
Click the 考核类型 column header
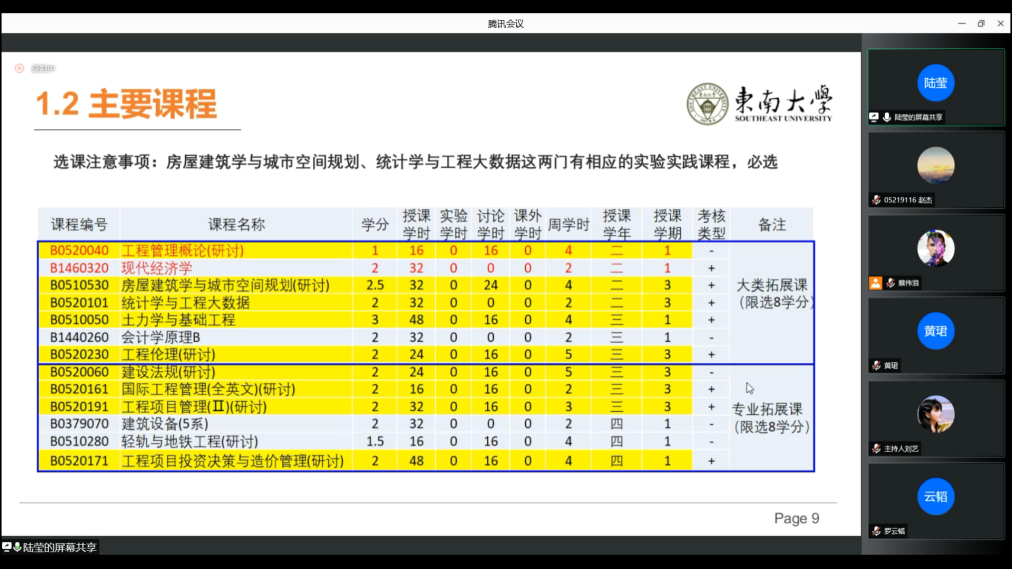pyautogui.click(x=711, y=225)
